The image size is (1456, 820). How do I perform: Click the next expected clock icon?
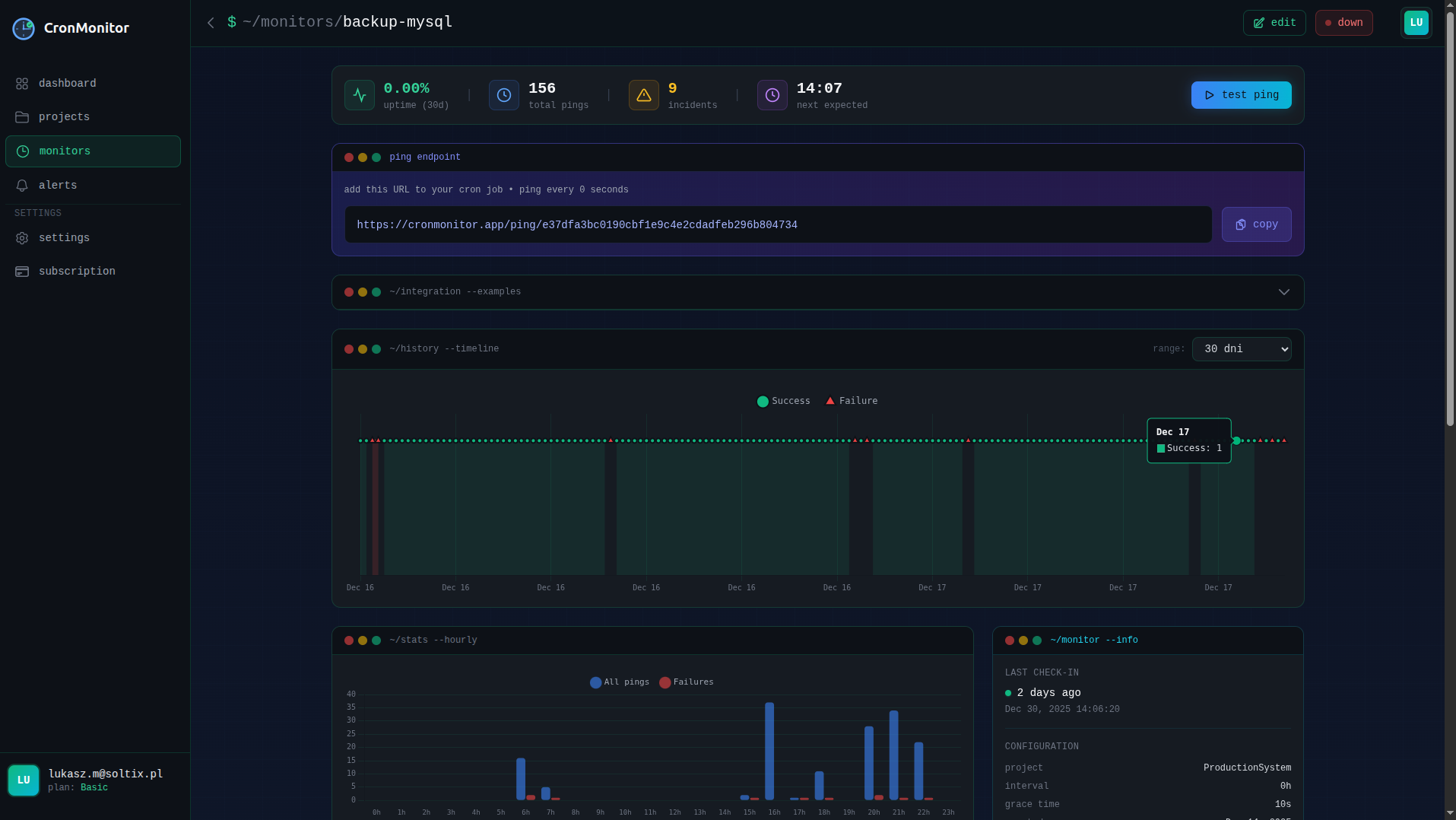tap(772, 94)
